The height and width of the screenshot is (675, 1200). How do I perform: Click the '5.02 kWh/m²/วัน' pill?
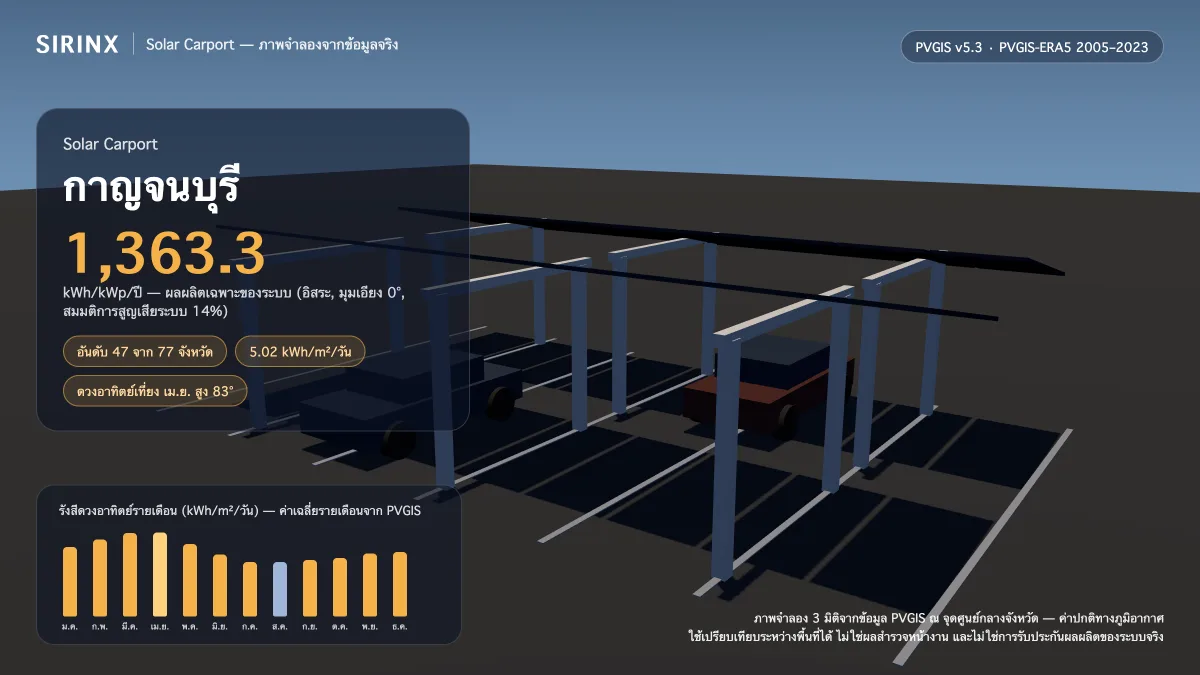point(300,353)
